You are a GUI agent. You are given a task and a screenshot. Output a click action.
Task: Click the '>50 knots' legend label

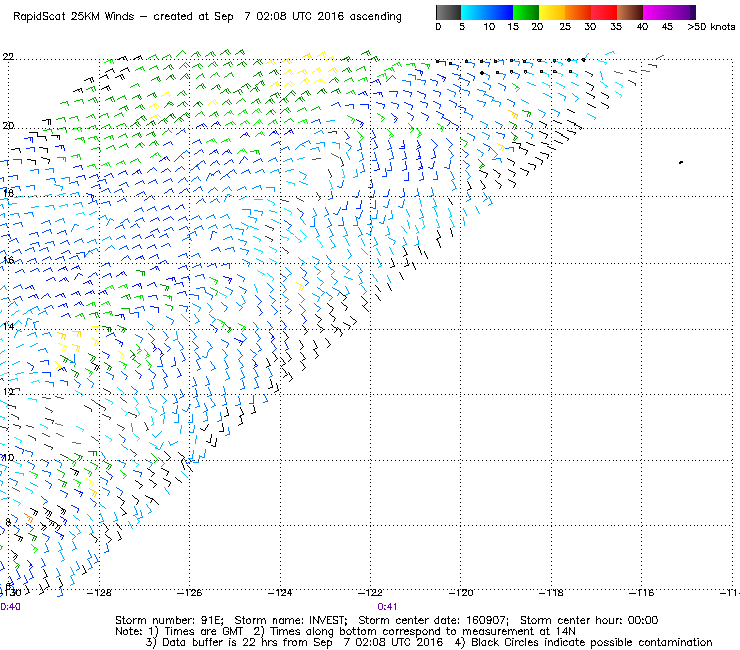coord(711,27)
